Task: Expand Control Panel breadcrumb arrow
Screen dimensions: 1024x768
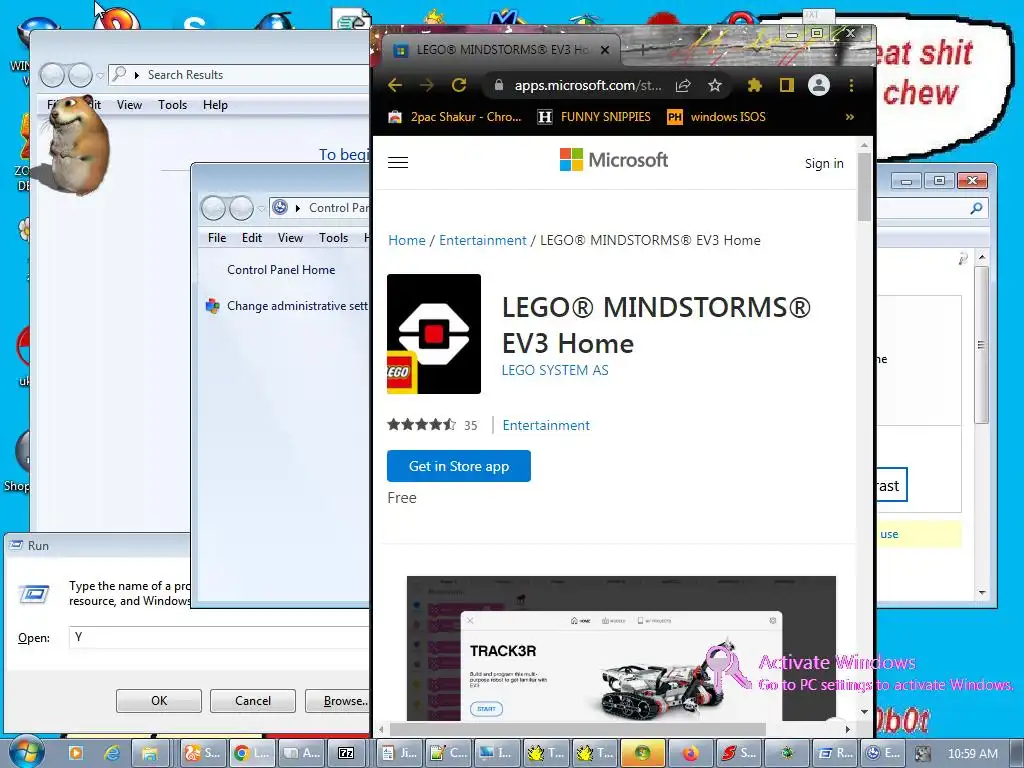Action: (x=298, y=208)
